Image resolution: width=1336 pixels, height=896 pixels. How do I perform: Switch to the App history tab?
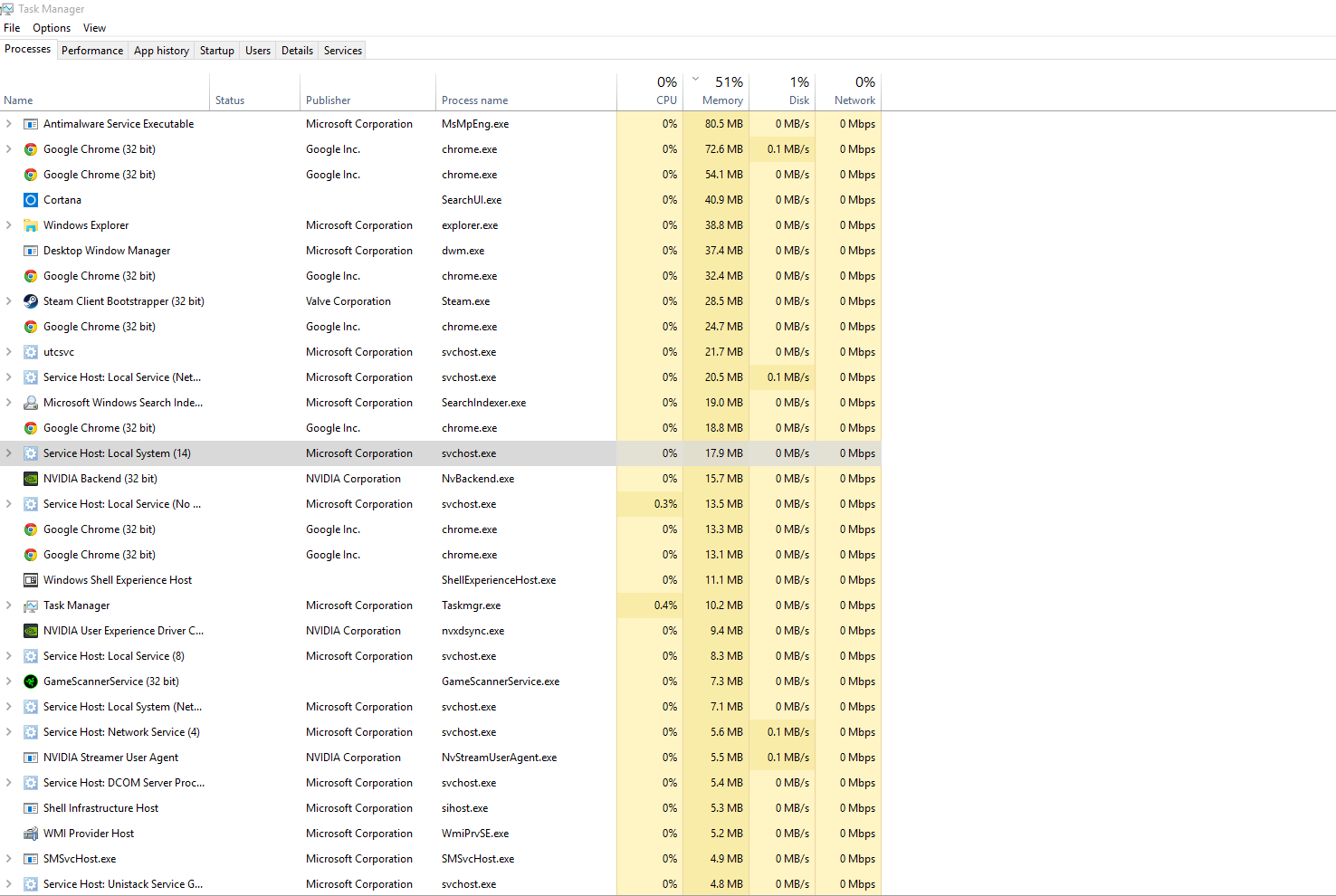click(161, 51)
